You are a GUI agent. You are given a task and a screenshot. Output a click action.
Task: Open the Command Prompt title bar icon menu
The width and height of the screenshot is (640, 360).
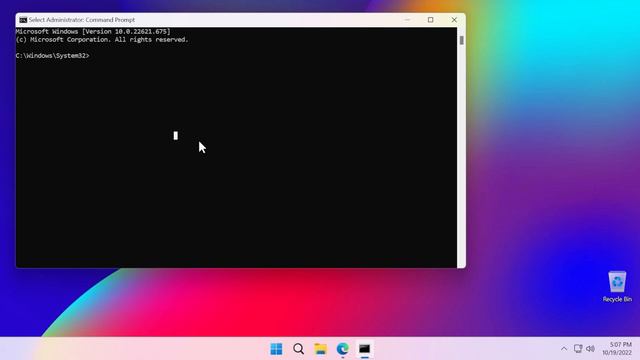point(23,20)
